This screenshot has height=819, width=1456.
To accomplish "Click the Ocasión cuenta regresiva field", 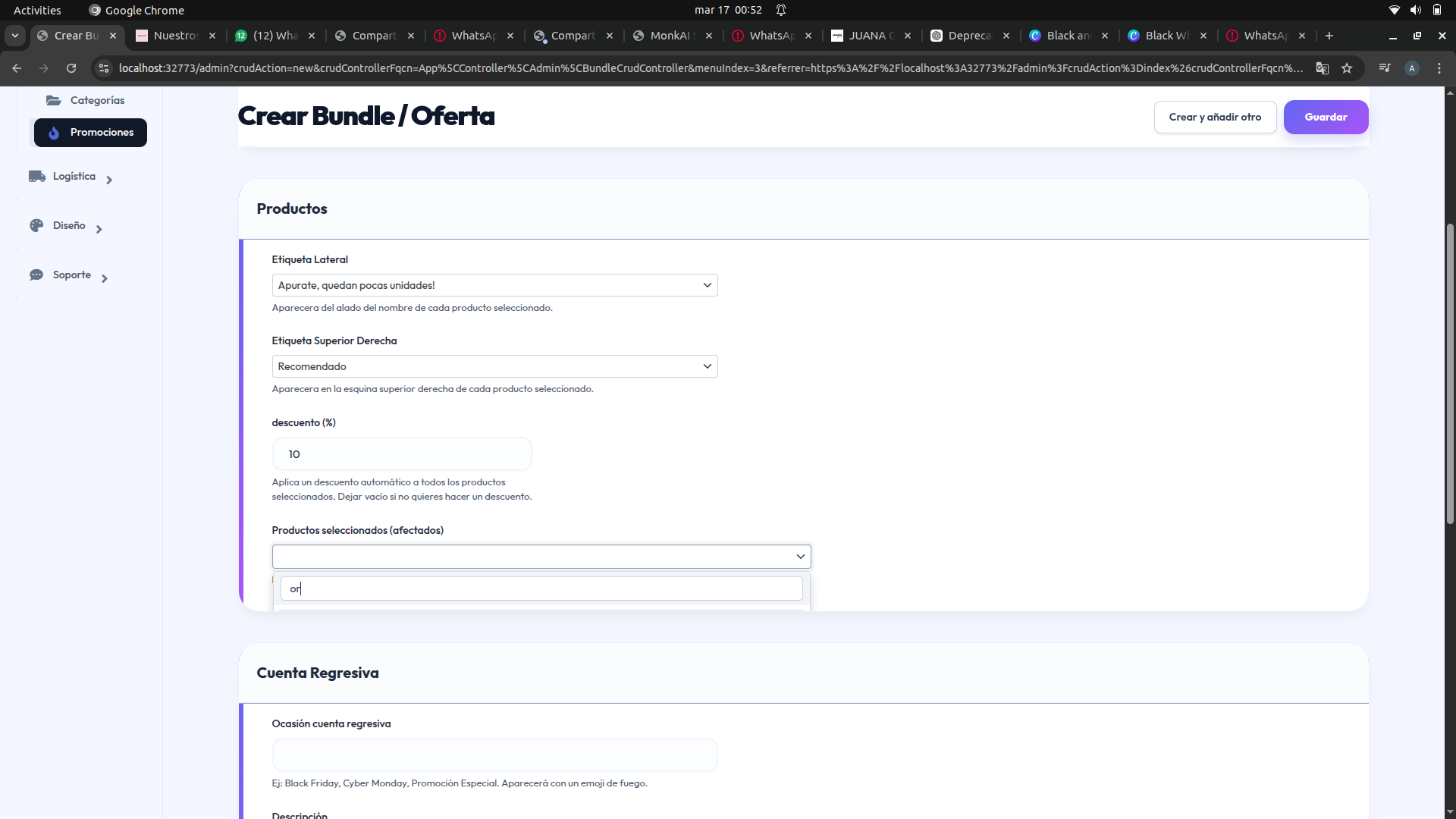I will pyautogui.click(x=494, y=755).
